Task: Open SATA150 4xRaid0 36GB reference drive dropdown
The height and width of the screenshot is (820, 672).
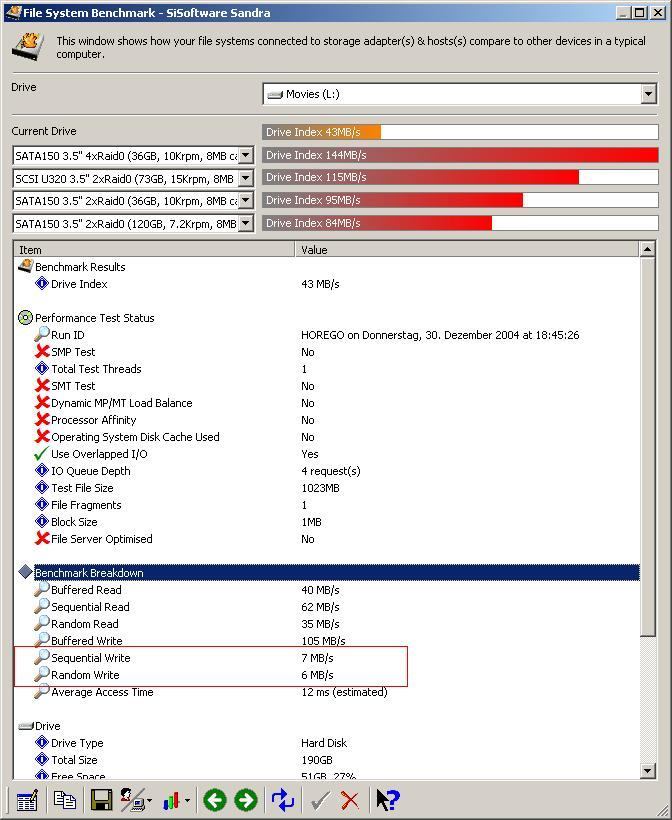Action: pos(133,155)
